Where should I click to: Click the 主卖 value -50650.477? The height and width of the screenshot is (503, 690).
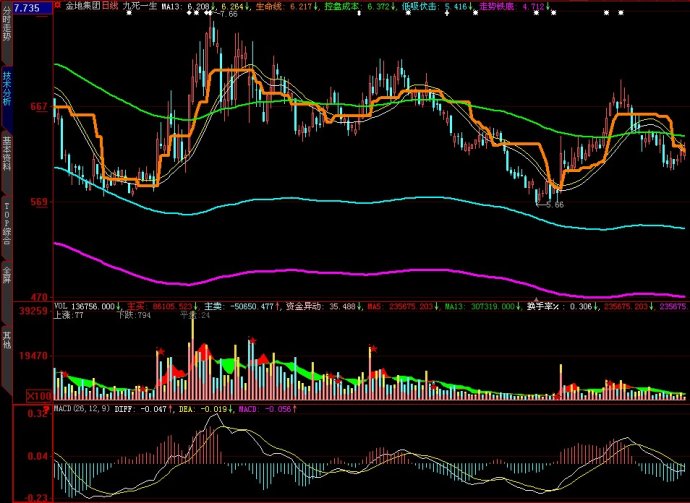(x=250, y=306)
